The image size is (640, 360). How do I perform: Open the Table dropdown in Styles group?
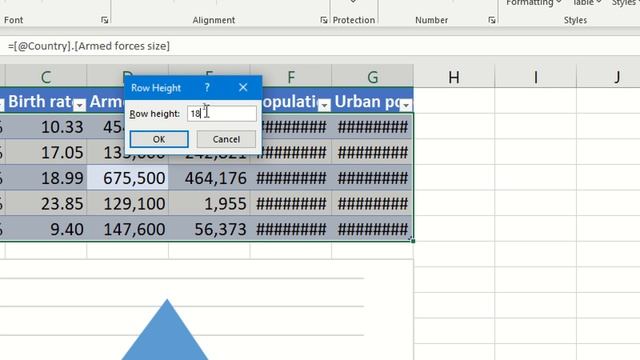[587, 3]
